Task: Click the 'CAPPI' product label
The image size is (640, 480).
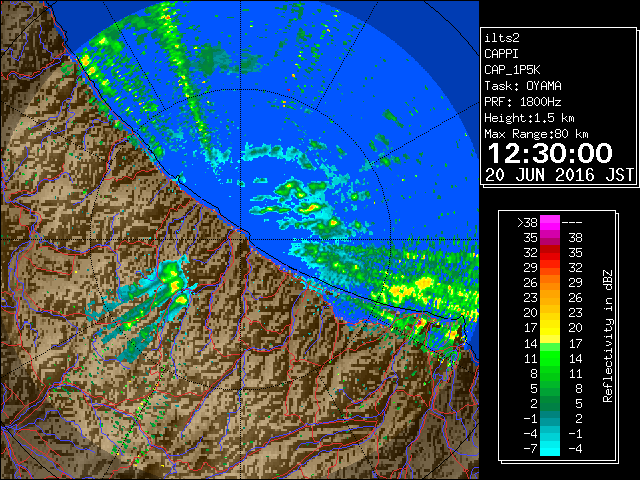Action: coord(501,54)
